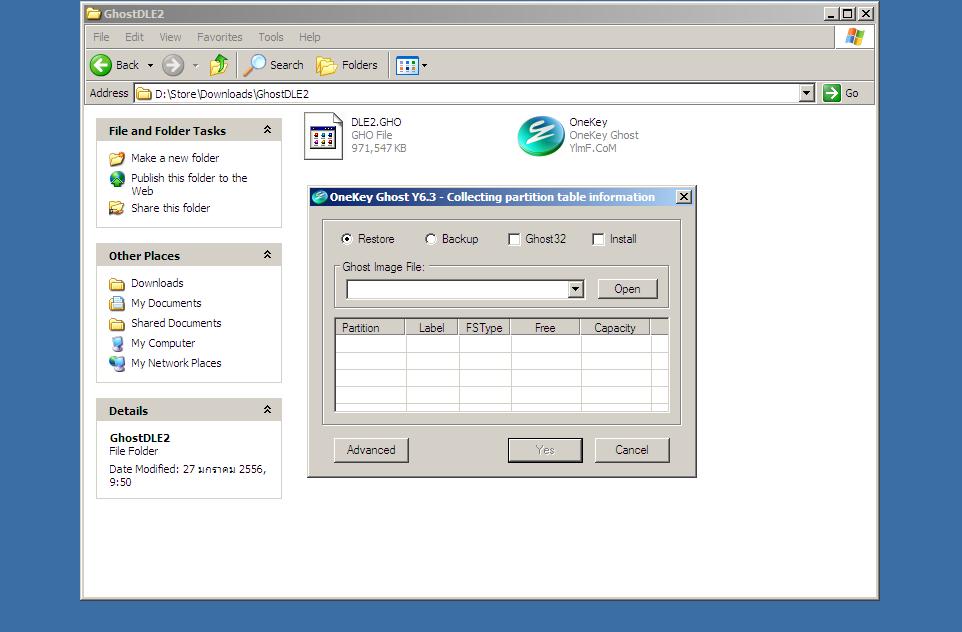Select the DLE2.GHO file icon
The image size is (962, 632).
tap(323, 136)
